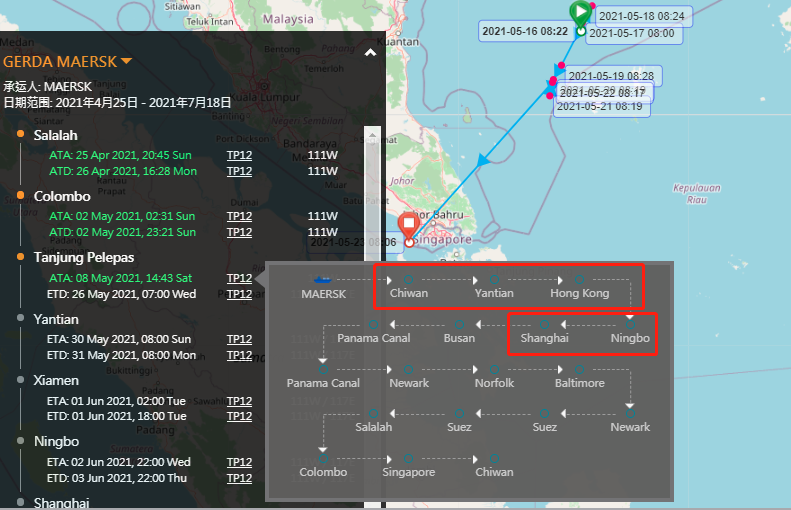Select the Hong Kong port circle in route diagram
Image resolution: width=791 pixels, height=510 pixels.
tap(579, 278)
